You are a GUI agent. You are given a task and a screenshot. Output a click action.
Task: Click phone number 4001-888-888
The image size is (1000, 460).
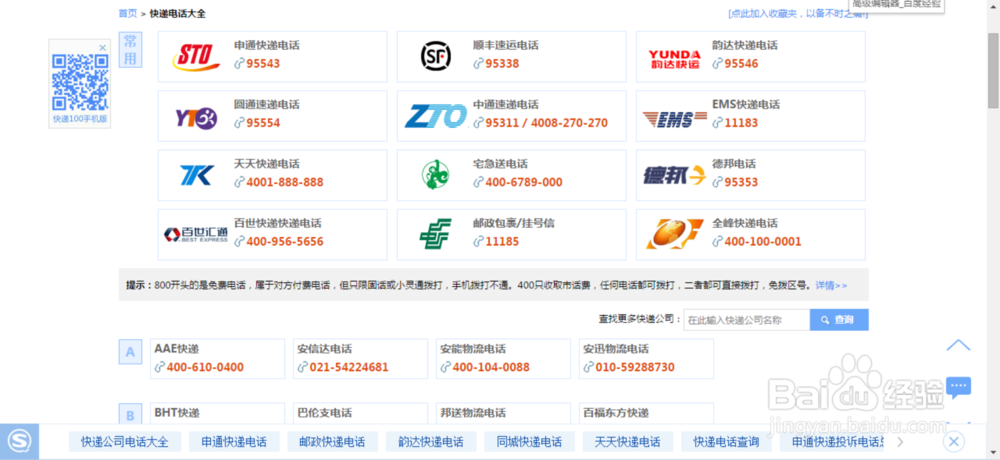pos(285,182)
